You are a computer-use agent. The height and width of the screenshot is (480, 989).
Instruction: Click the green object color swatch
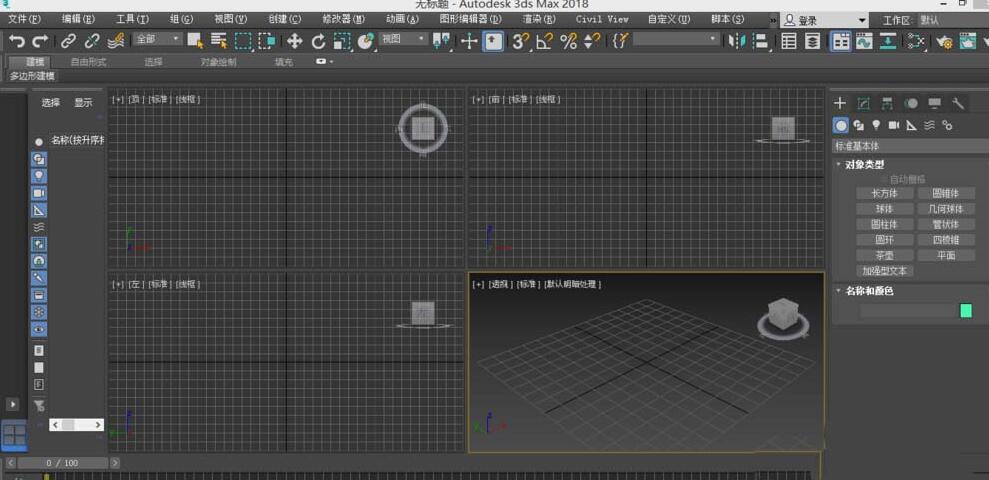(x=965, y=311)
